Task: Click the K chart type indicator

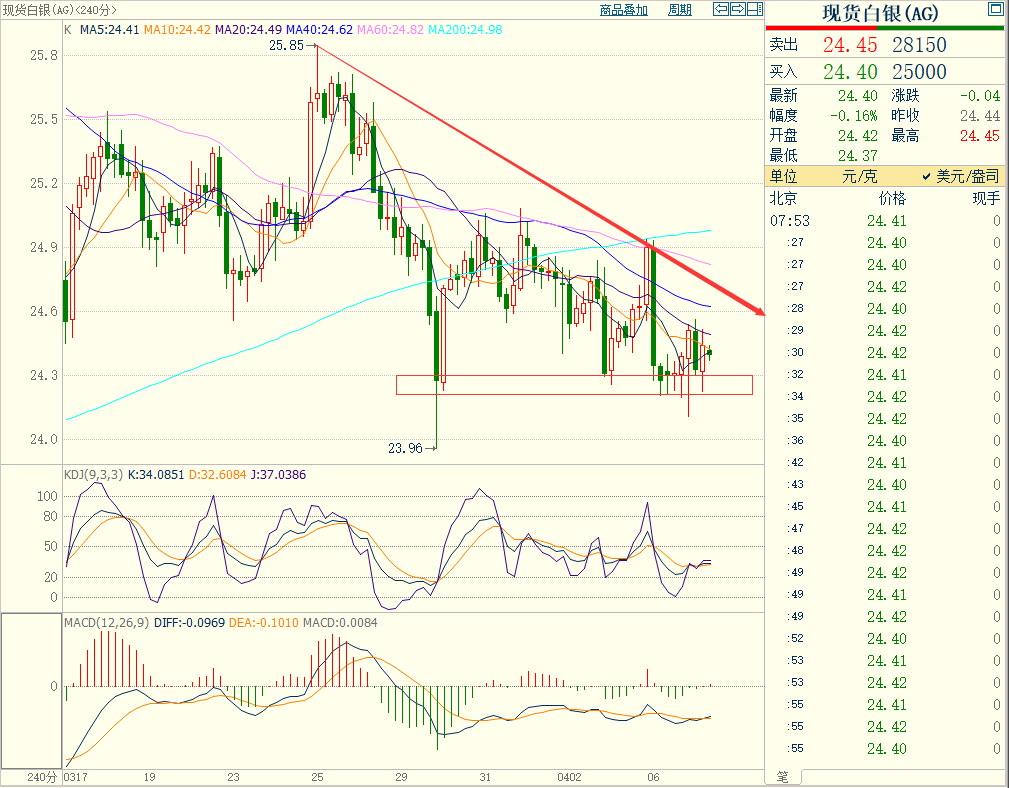Action: (x=67, y=30)
